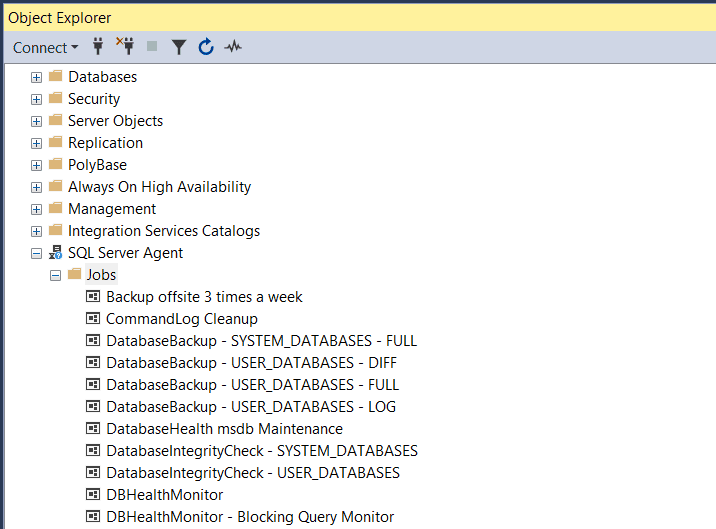Click job icon for DatabaseHealth msdb Maintenance

click(93, 428)
